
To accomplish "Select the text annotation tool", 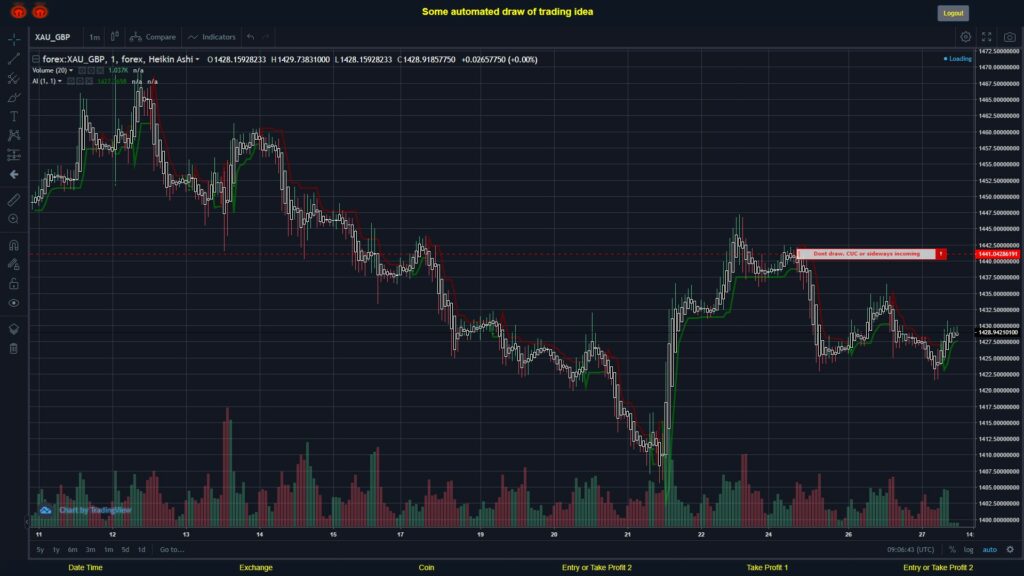I will 14,116.
